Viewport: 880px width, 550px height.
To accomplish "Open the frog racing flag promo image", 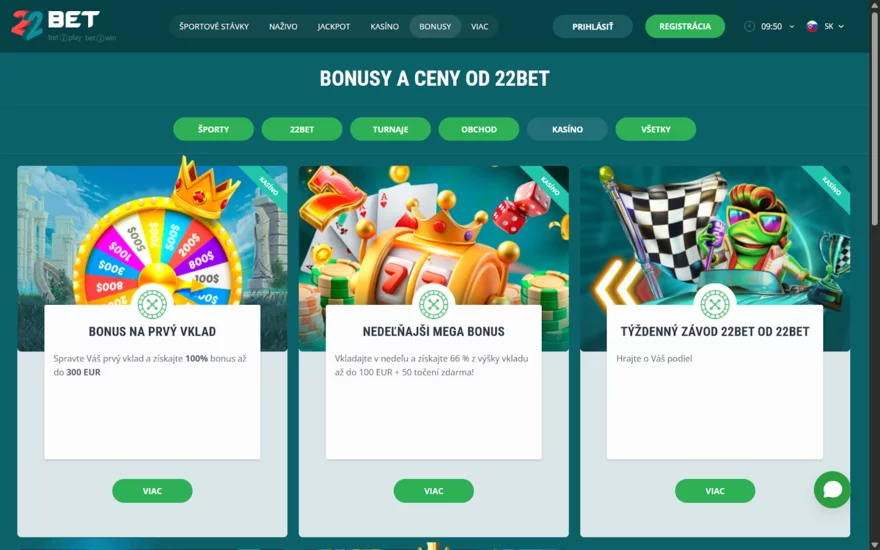I will pos(714,236).
